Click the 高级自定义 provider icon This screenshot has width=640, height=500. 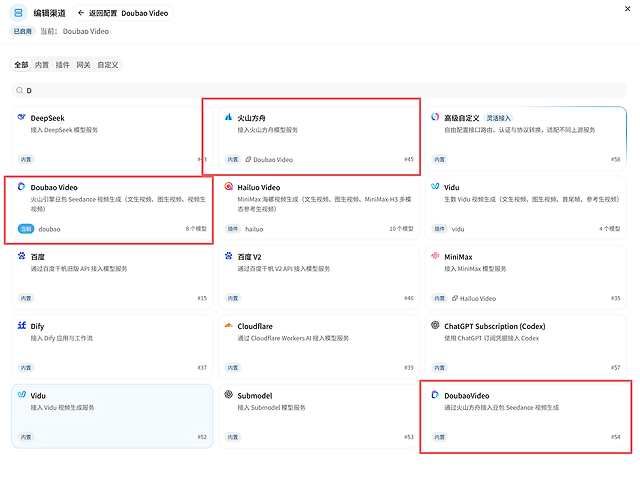pos(435,117)
